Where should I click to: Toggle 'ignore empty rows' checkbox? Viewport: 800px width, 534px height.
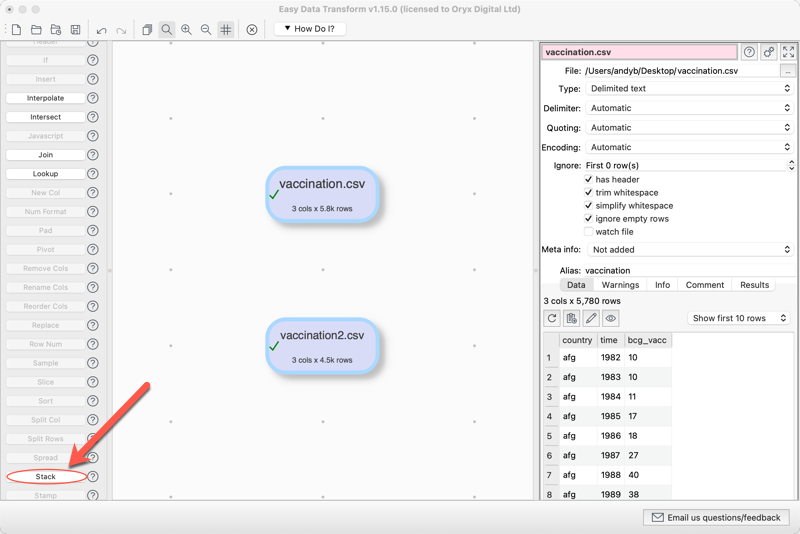click(x=588, y=219)
